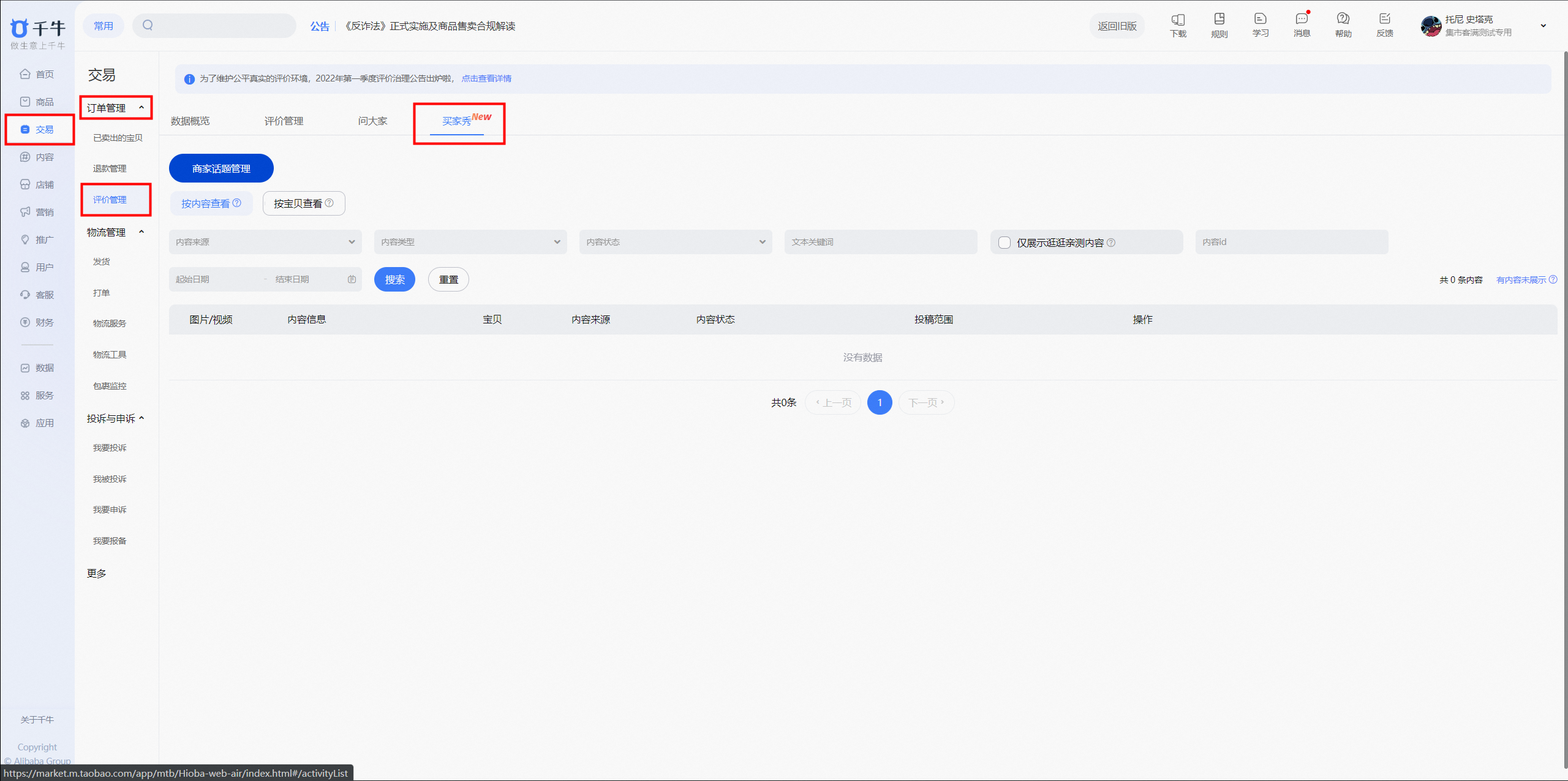Open 推广 in the sidebar
This screenshot has height=781, width=1568.
[37, 240]
